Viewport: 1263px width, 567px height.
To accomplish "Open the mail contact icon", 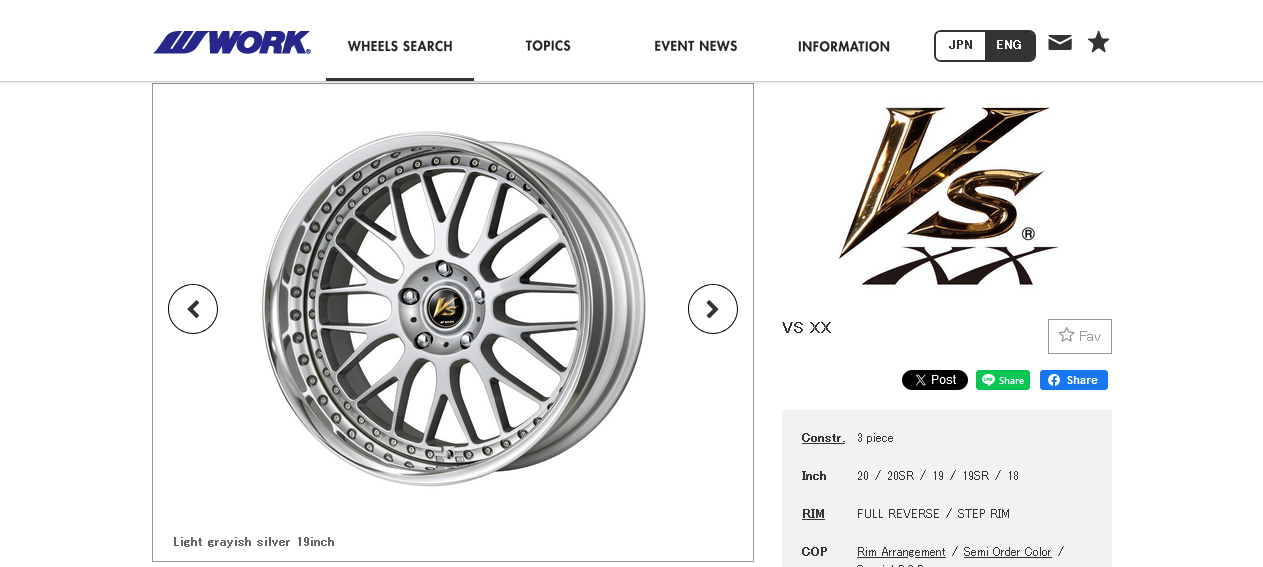I will pyautogui.click(x=1060, y=42).
